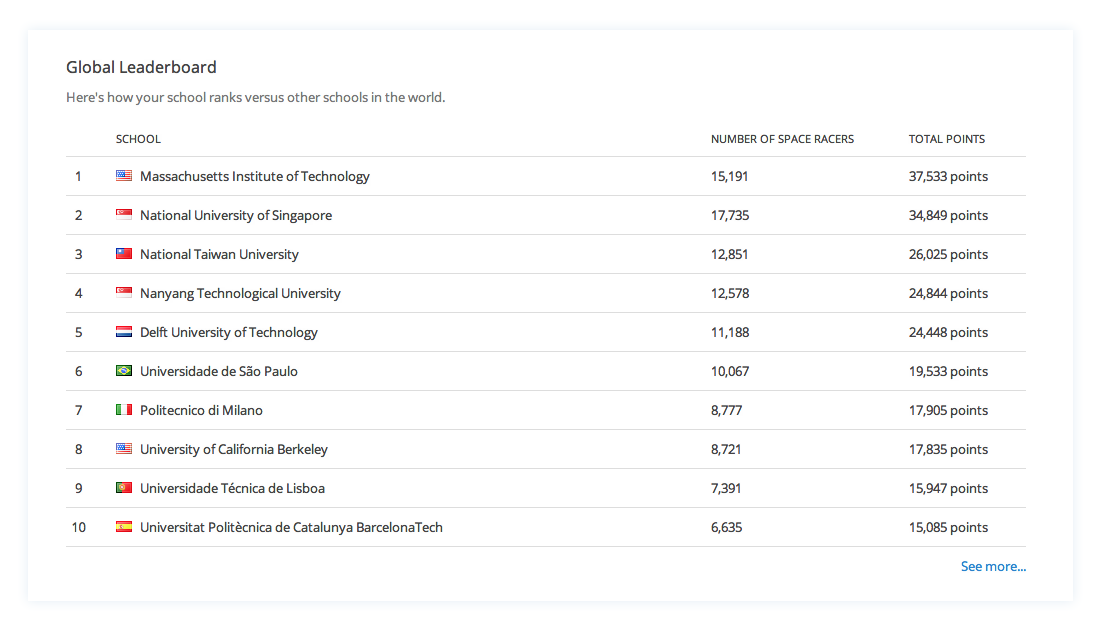Click the Brazil flag next to Universidade de São Paulo
The width and height of the screenshot is (1098, 629).
124,371
